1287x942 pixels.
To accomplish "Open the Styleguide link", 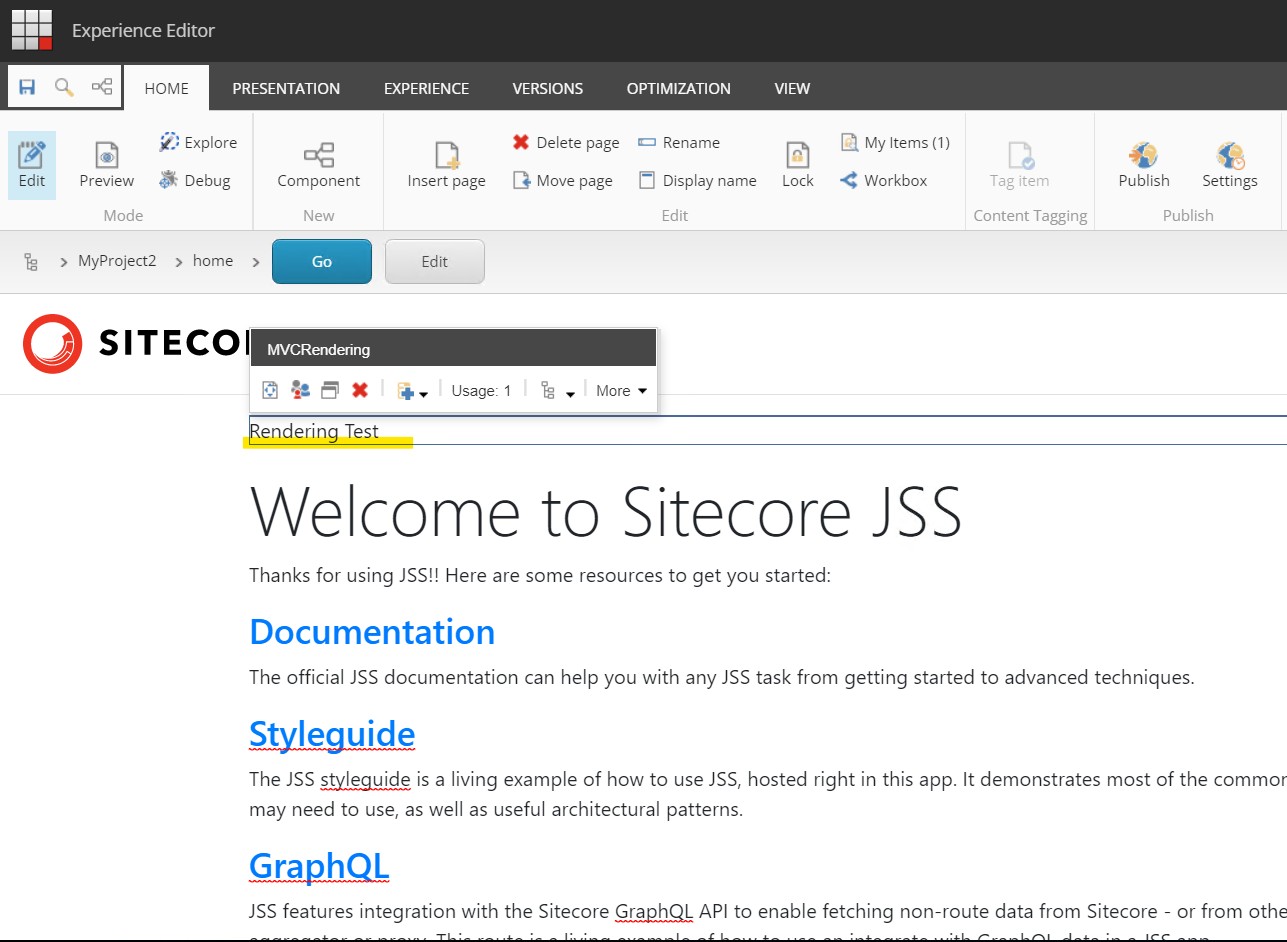I will pyautogui.click(x=332, y=734).
